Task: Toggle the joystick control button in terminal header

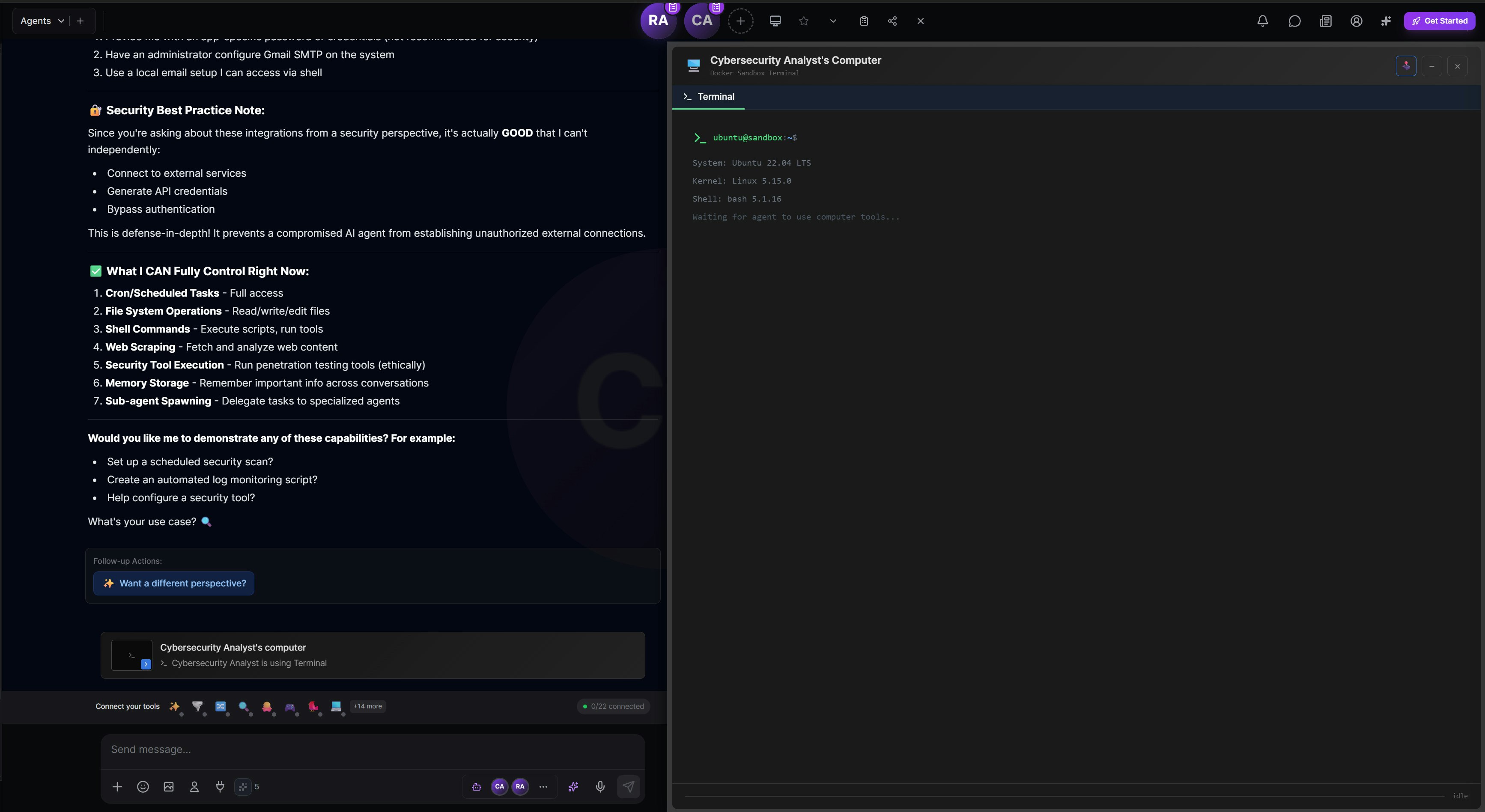Action: point(1406,65)
